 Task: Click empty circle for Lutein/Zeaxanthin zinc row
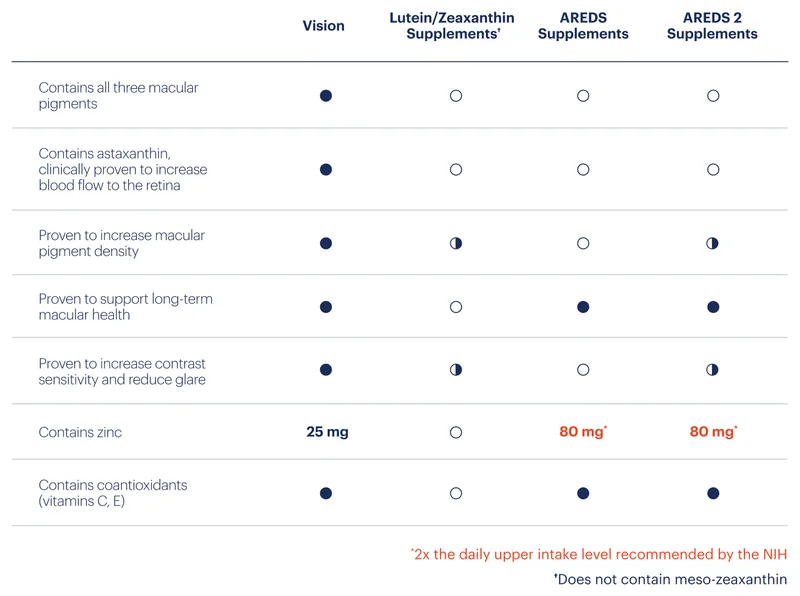(x=456, y=433)
